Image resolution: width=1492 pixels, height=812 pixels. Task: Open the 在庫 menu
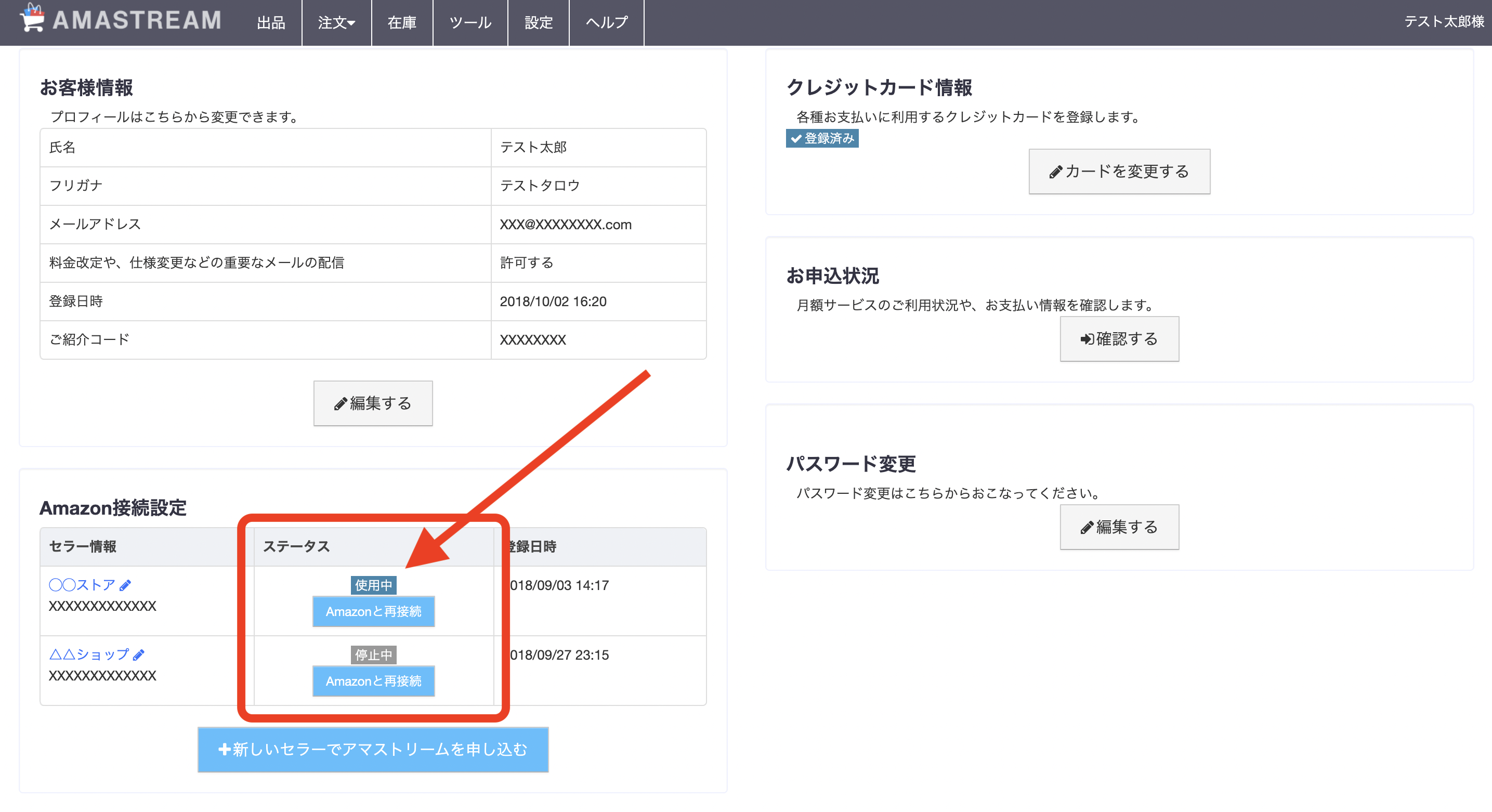click(x=402, y=22)
